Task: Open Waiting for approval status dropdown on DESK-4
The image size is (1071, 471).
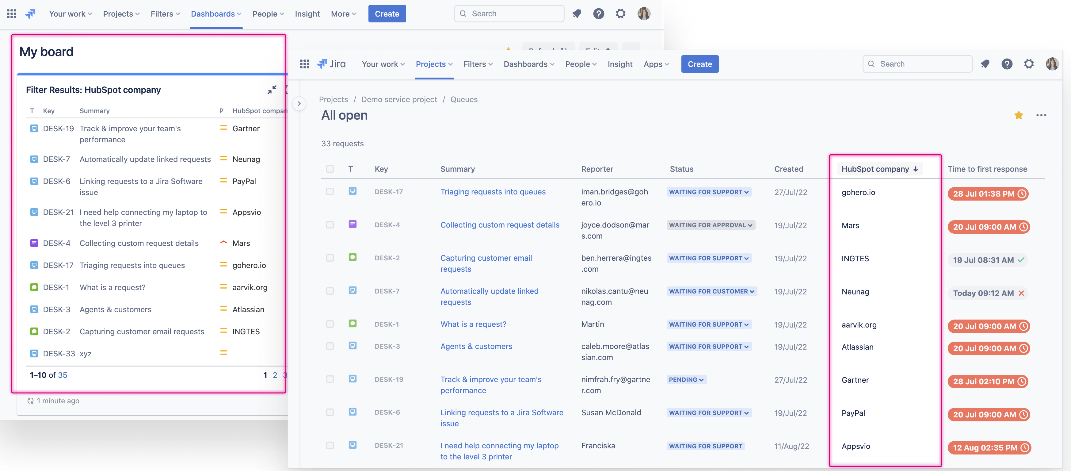Action: click(x=711, y=225)
